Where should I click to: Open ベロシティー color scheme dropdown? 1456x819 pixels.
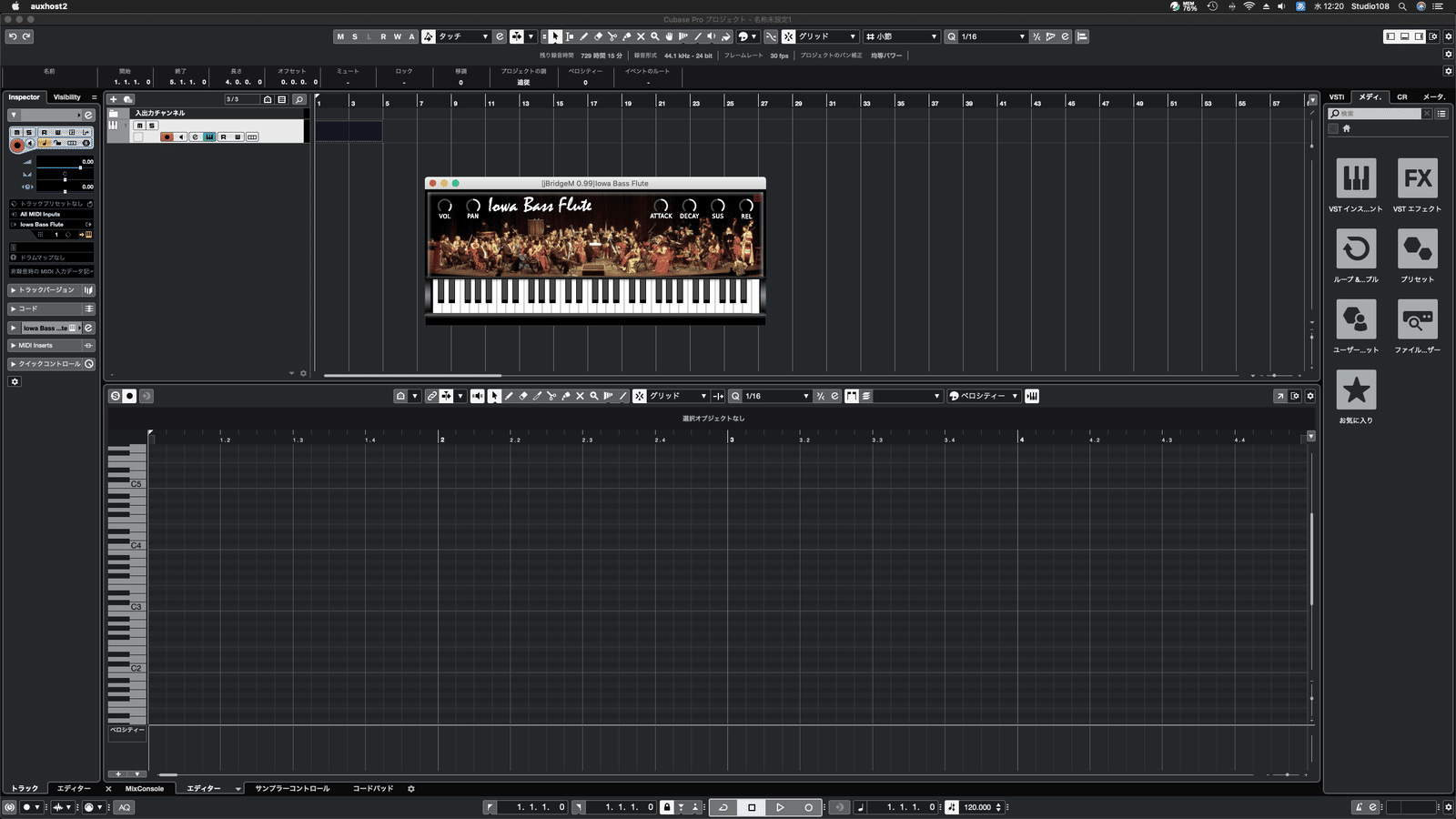(984, 396)
